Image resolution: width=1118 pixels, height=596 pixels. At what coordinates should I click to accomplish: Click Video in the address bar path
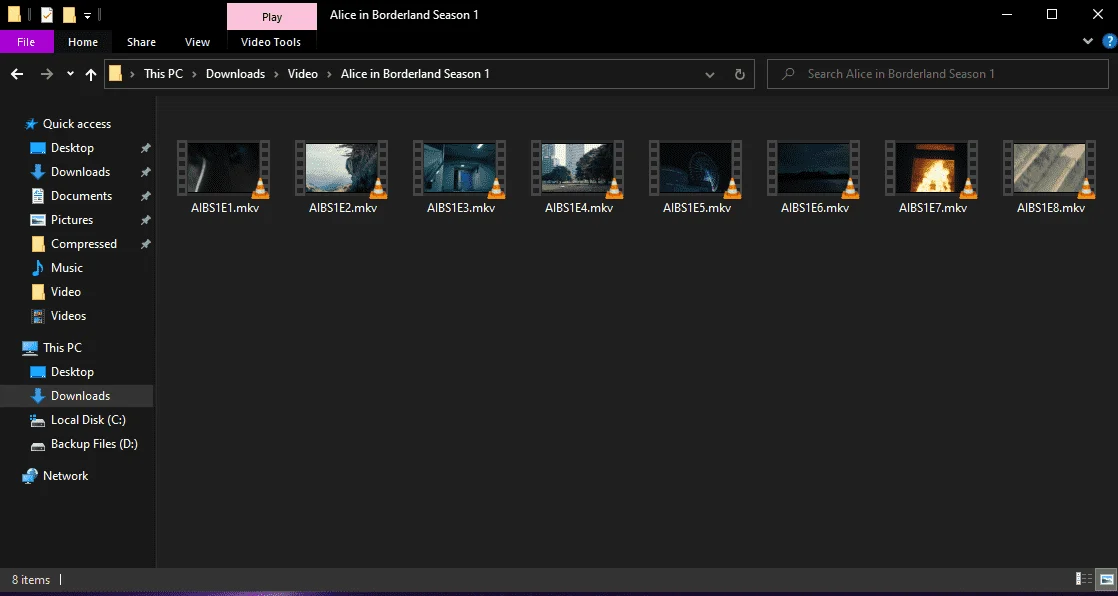(x=303, y=74)
